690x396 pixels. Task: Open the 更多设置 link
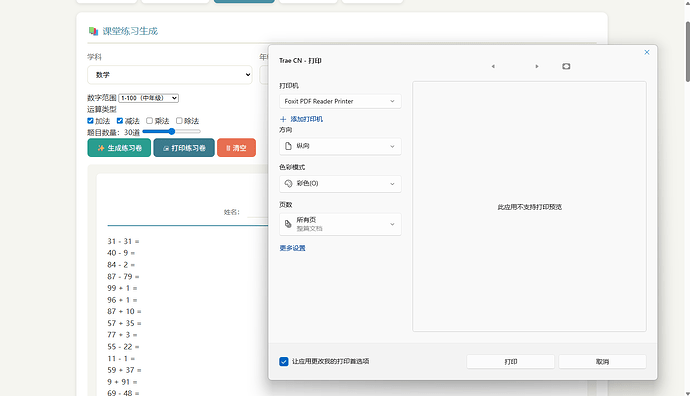point(292,248)
